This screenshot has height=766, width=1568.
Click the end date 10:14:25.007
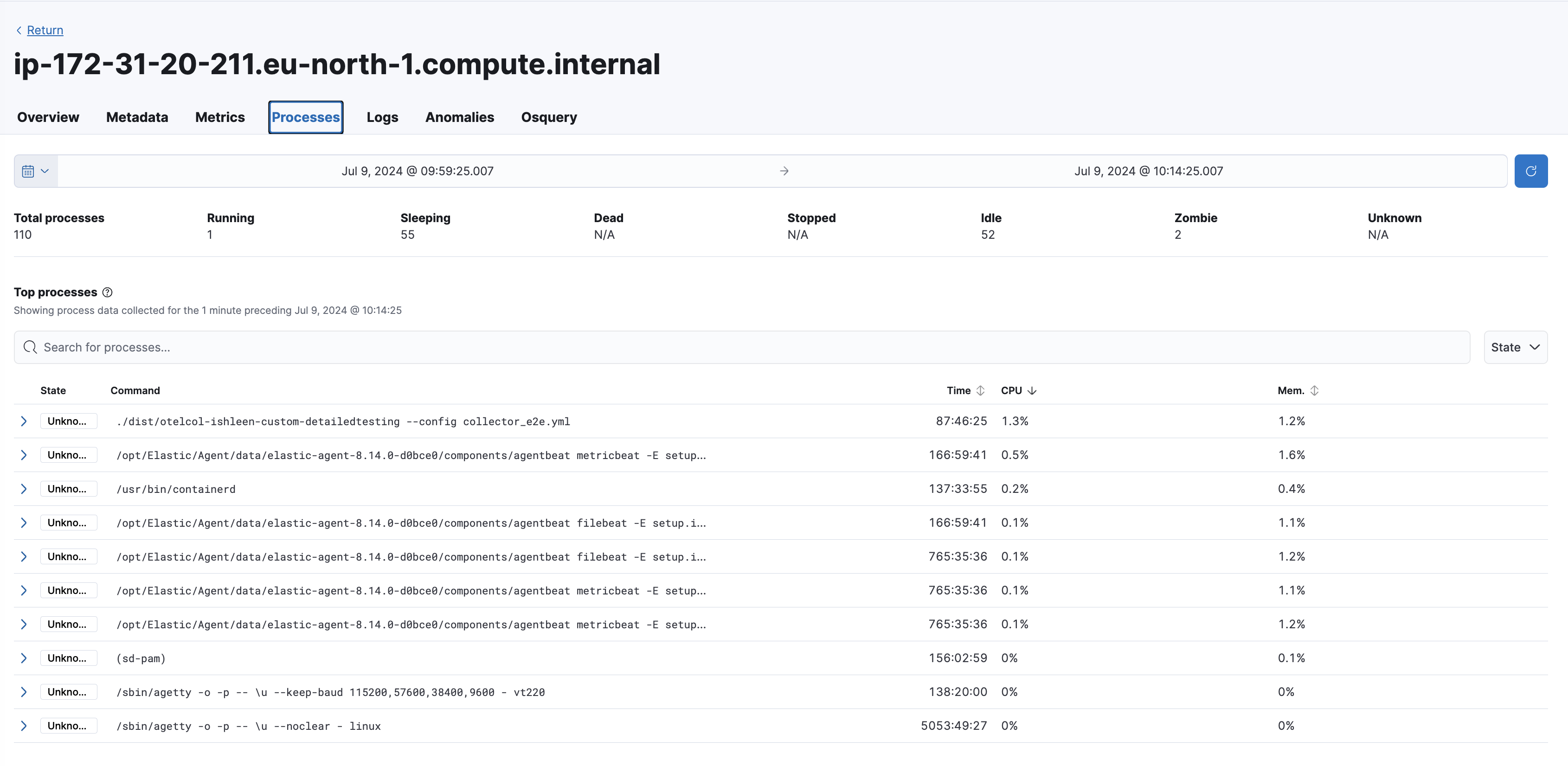[1148, 171]
